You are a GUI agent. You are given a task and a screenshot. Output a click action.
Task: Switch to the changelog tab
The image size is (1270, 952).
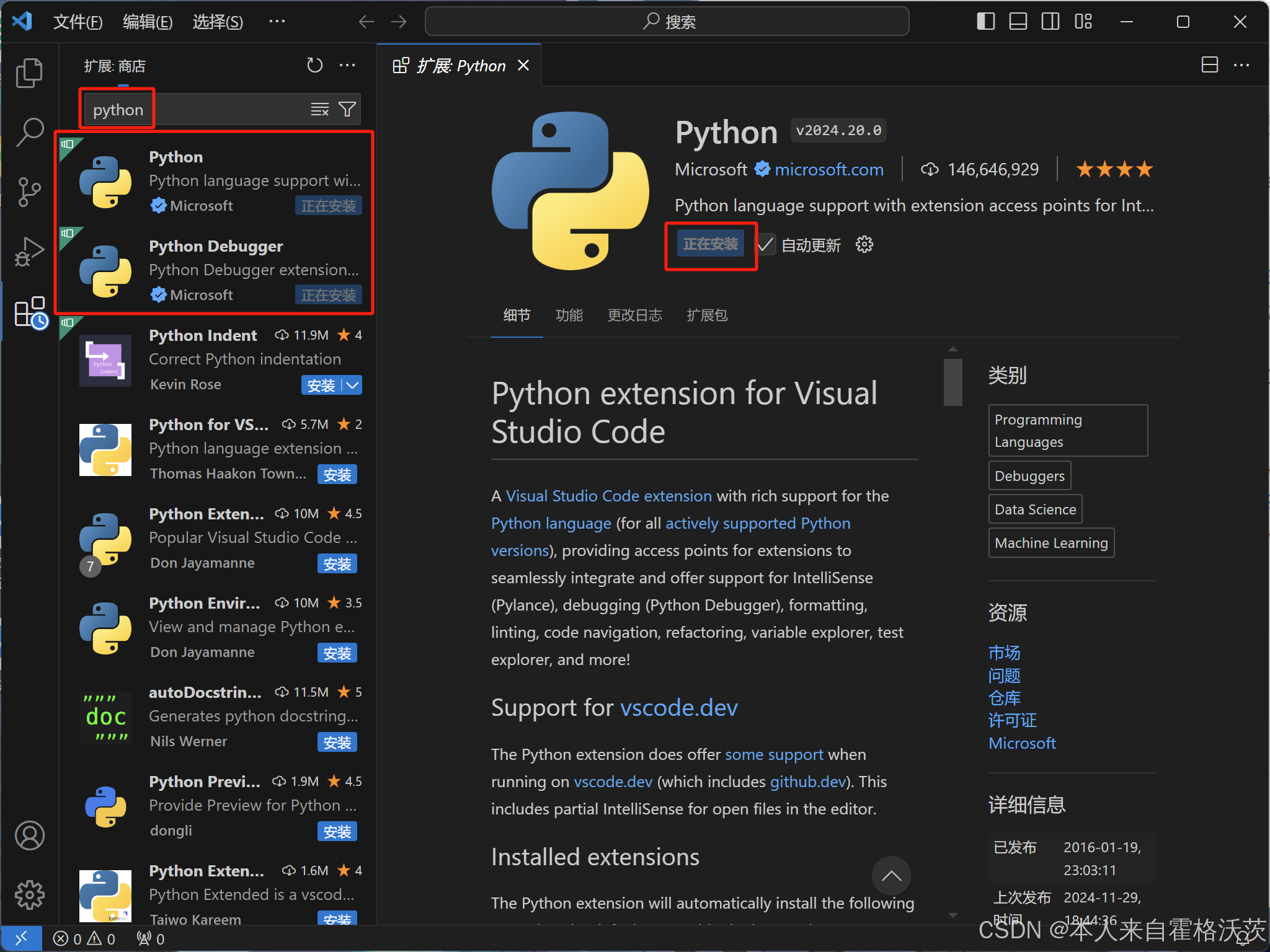(x=634, y=315)
